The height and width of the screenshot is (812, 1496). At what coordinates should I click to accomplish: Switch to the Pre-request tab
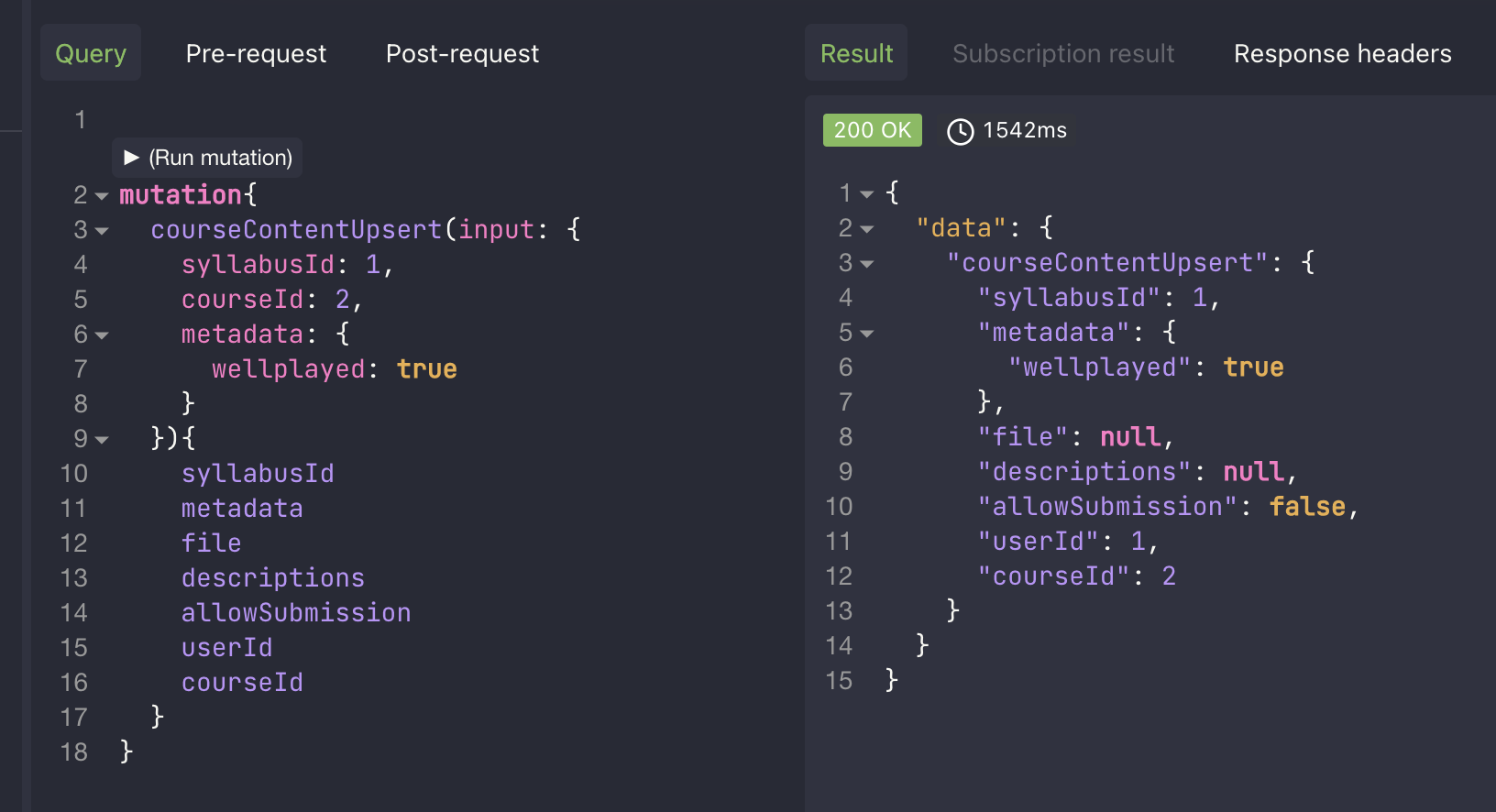coord(256,53)
